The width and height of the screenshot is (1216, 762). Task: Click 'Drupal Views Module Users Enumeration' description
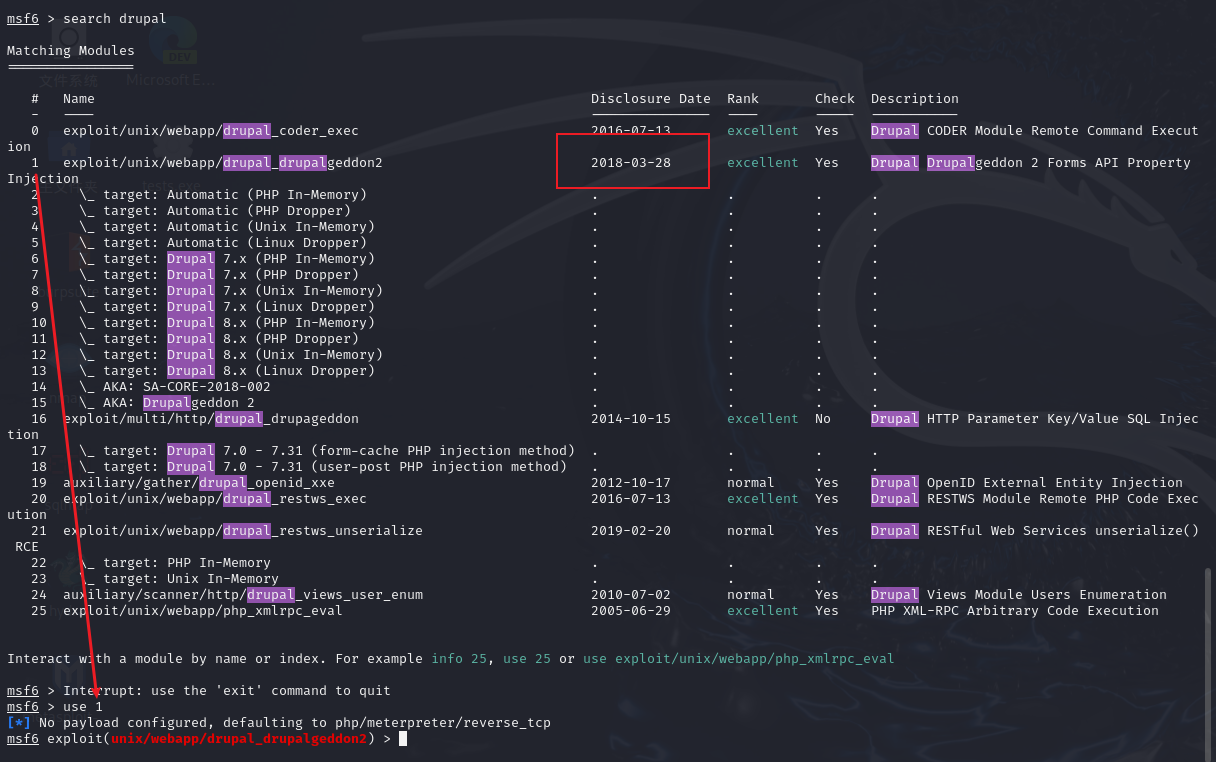pos(1019,595)
